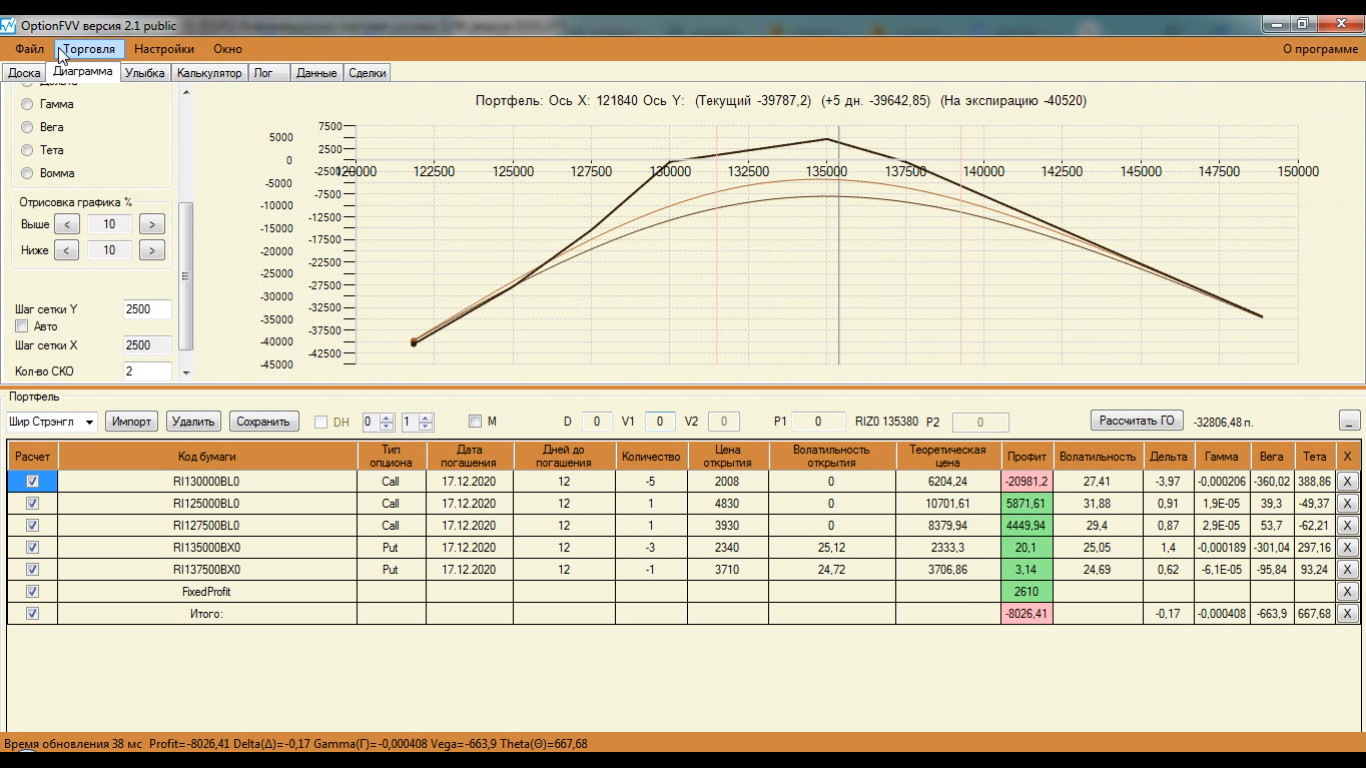Remove RI127500BL0 row with X button
The width and height of the screenshot is (1366, 768).
tap(1347, 525)
